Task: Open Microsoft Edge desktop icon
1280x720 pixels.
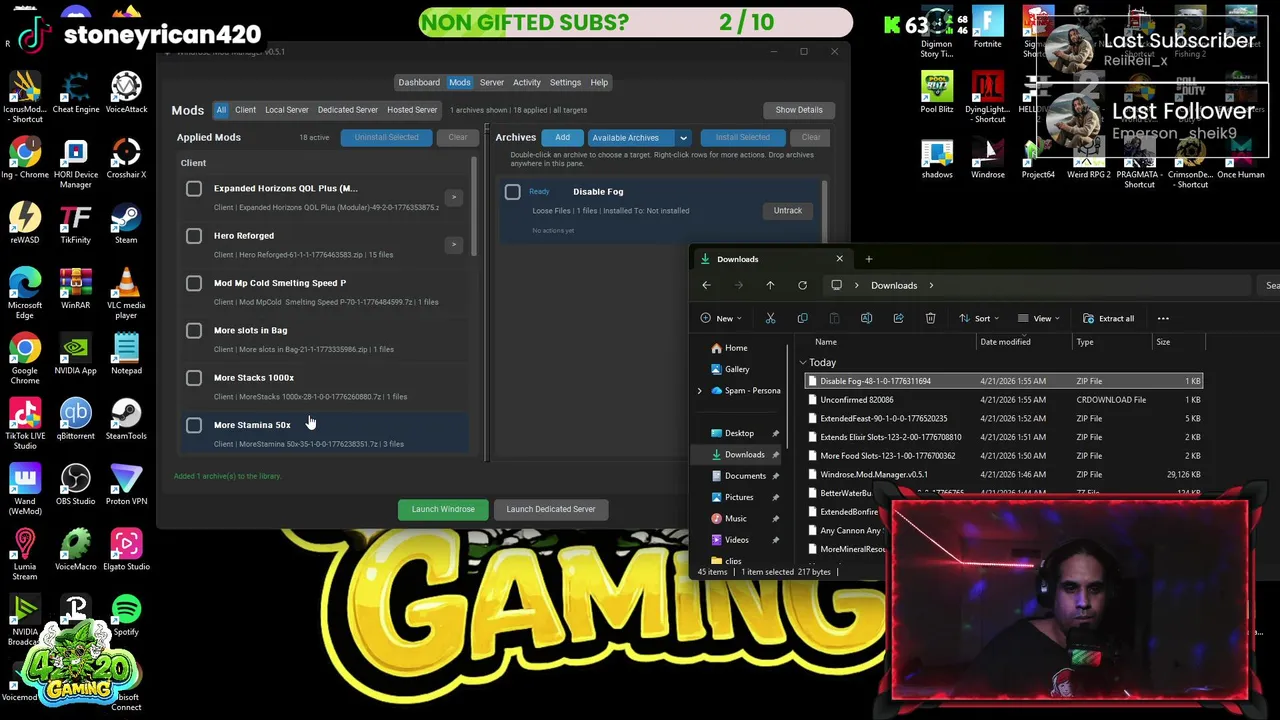Action: 25,293
